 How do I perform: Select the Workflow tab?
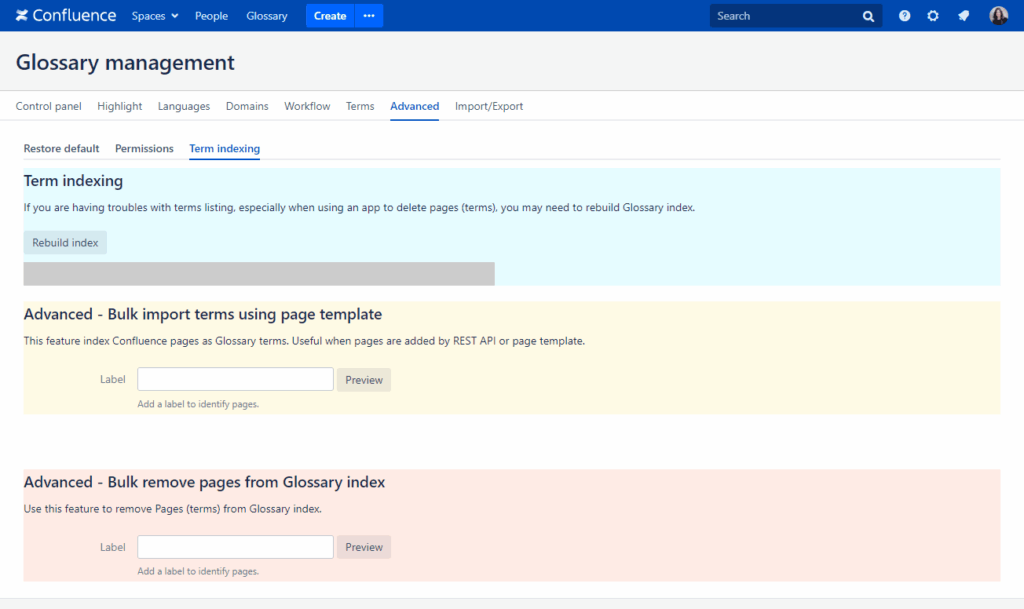point(307,106)
